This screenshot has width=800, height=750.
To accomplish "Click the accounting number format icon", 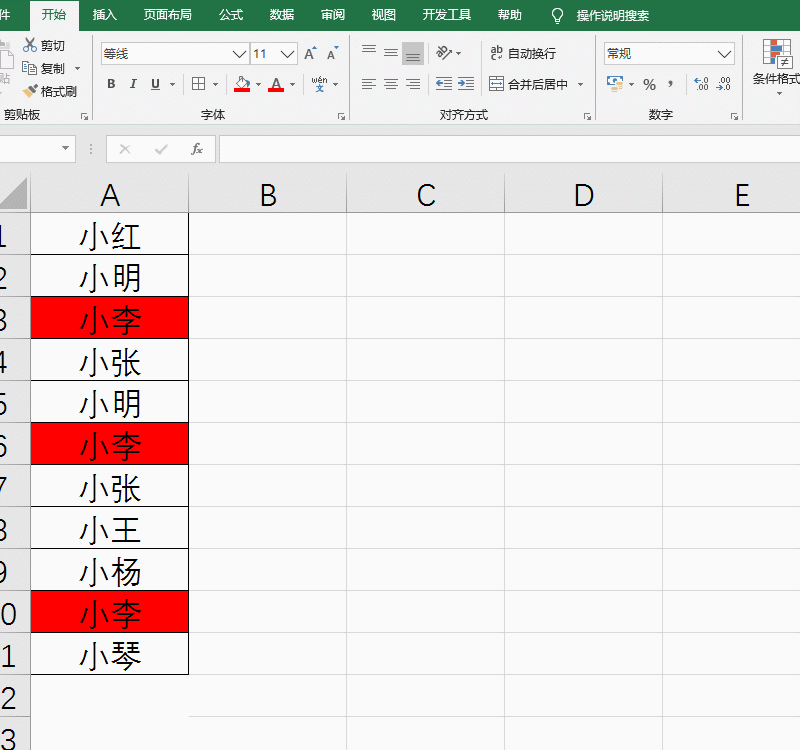I will coord(615,84).
